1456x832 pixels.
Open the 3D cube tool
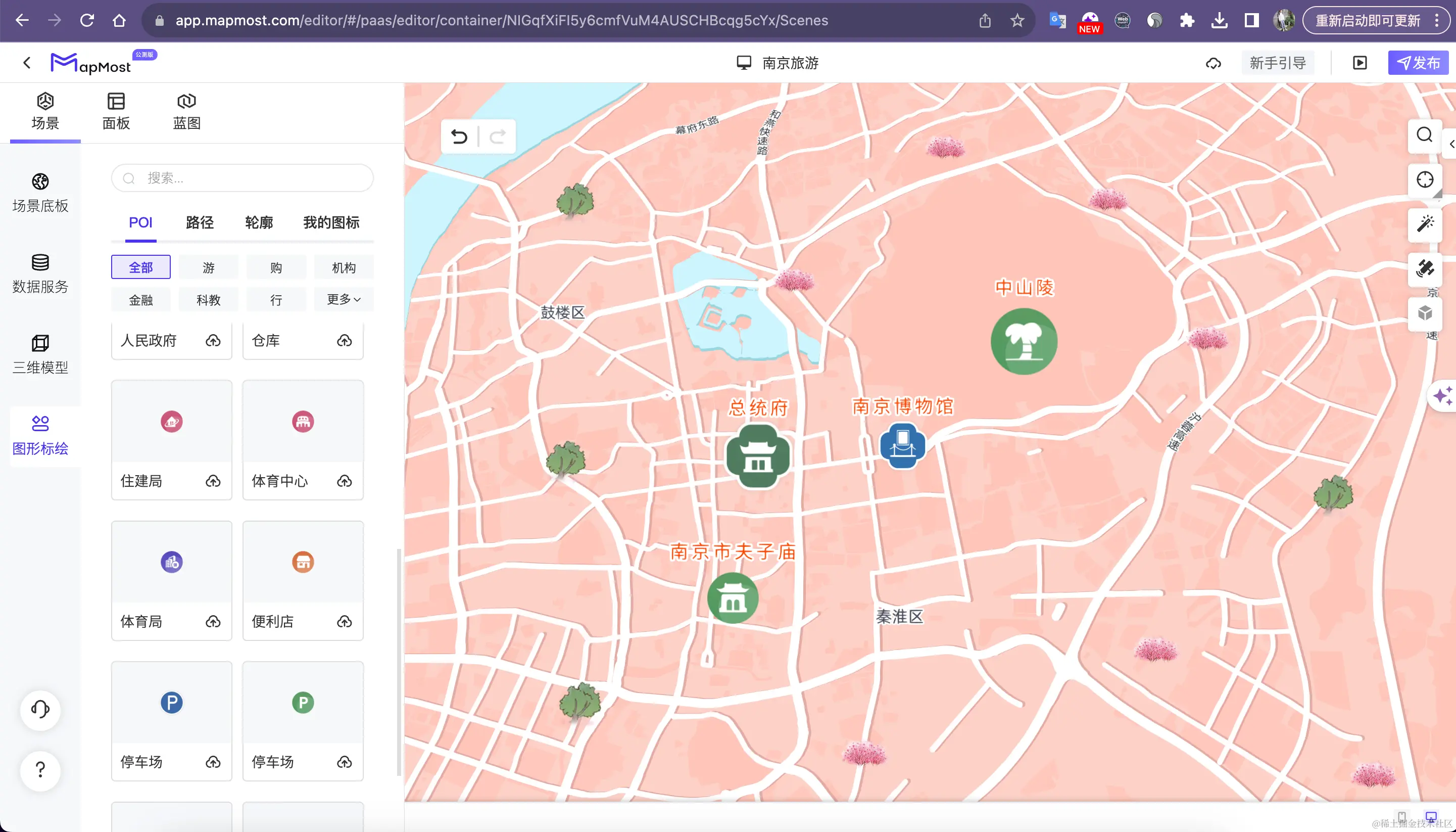click(1425, 313)
